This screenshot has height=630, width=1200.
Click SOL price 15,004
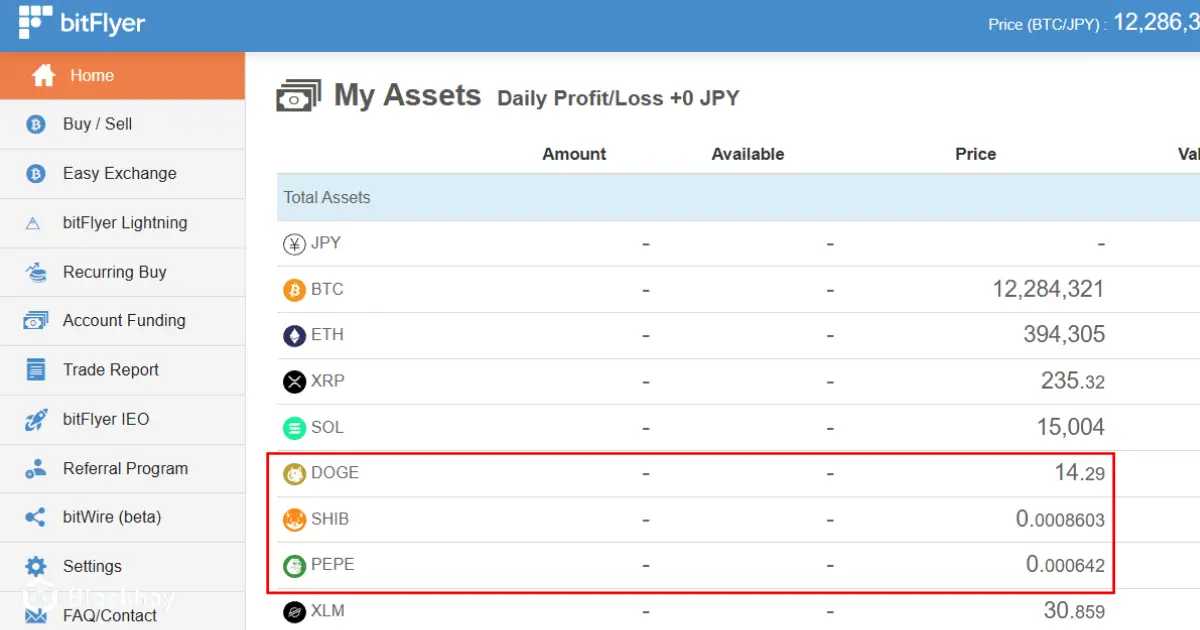[1070, 427]
